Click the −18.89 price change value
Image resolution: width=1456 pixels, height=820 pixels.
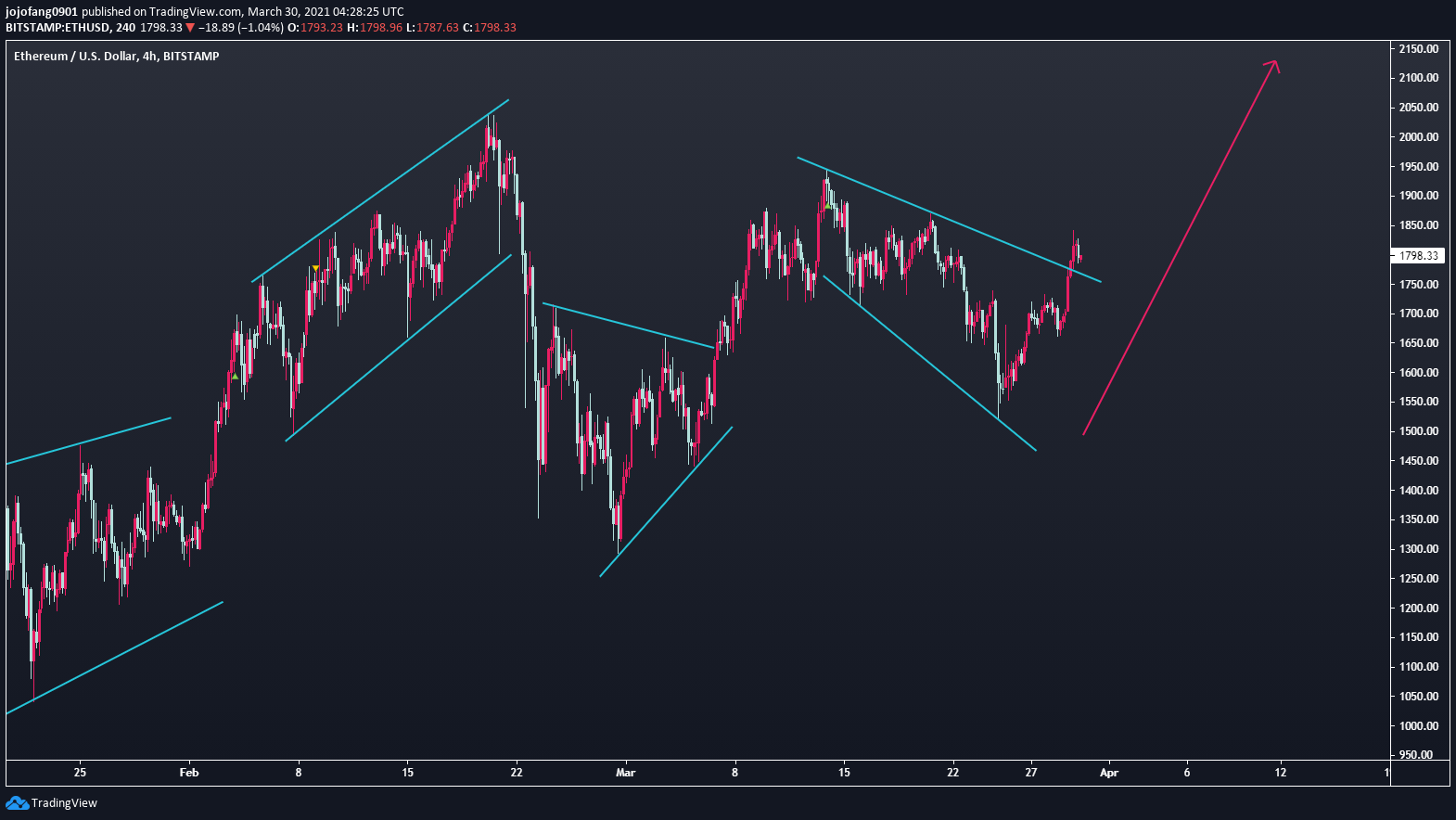pyautogui.click(x=216, y=28)
